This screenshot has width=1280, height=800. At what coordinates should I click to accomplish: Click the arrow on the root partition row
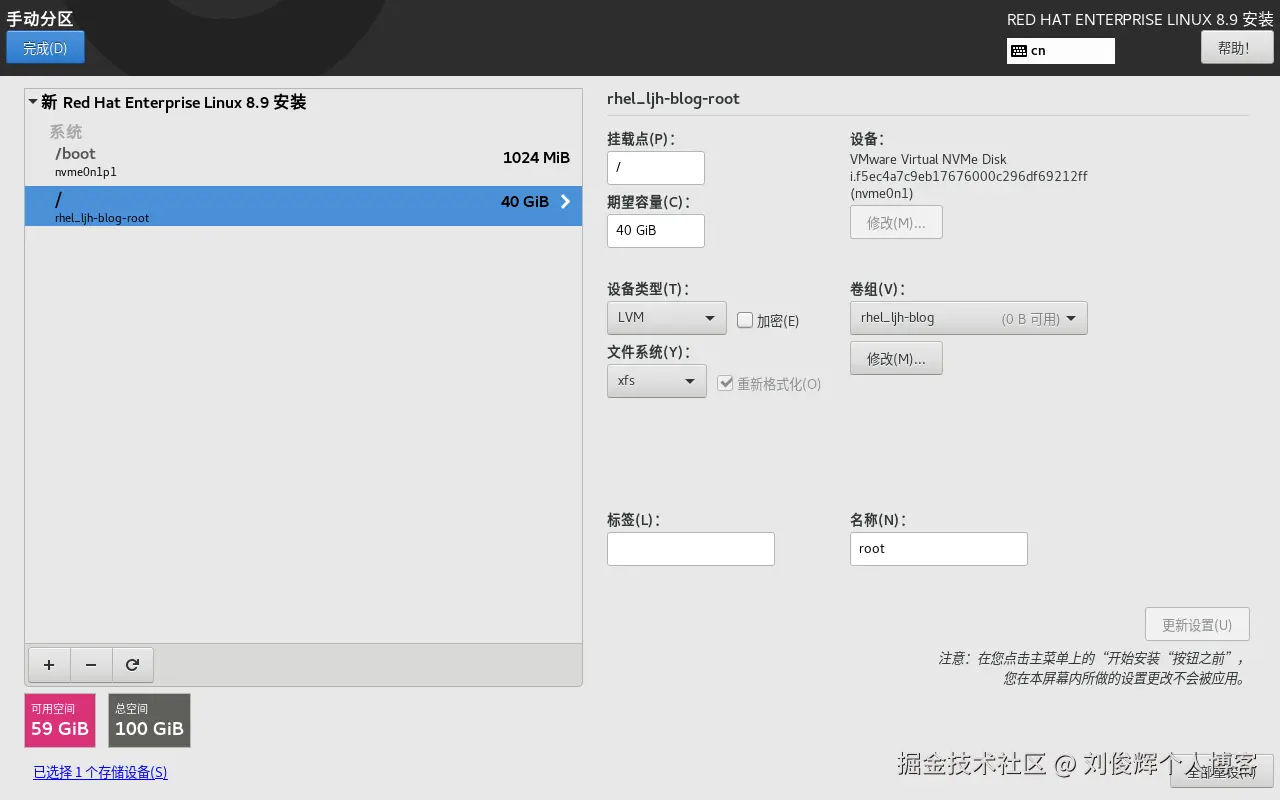coord(565,202)
